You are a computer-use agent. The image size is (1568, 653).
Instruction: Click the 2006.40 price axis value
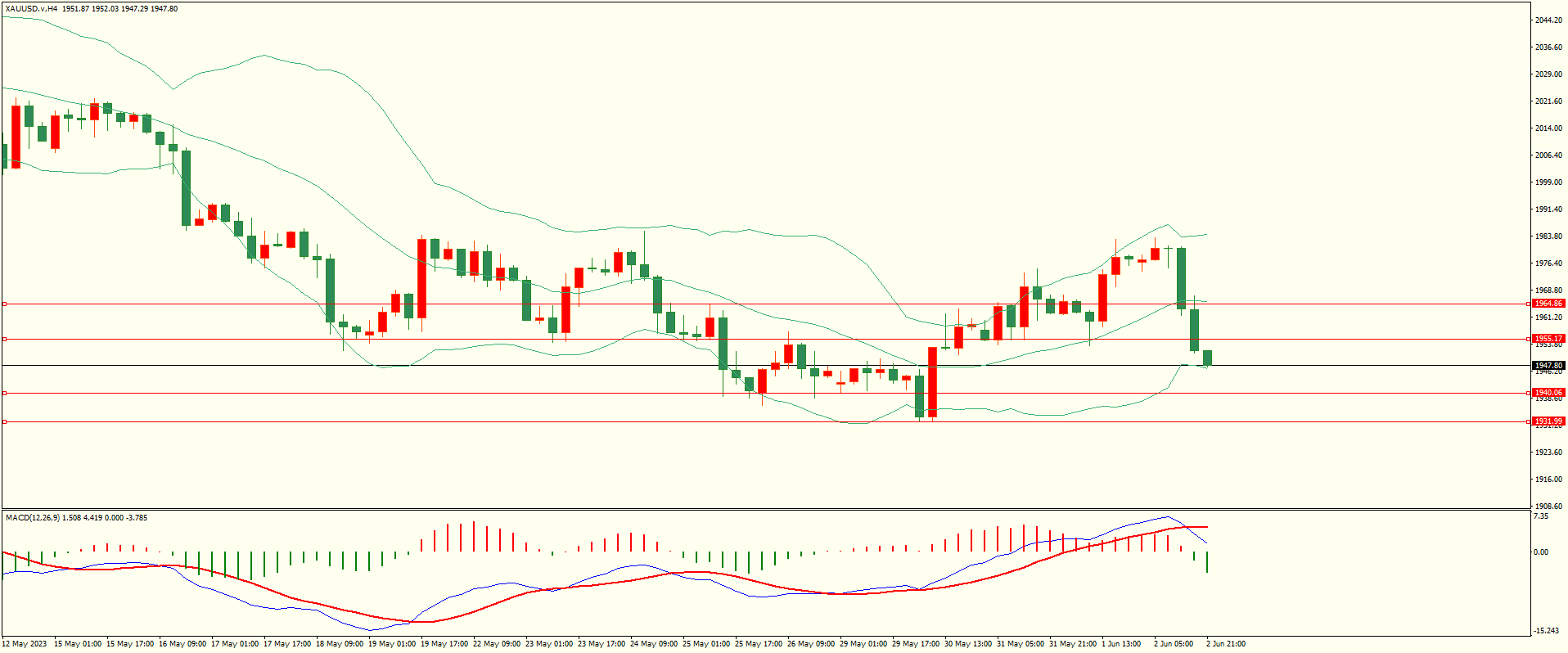pyautogui.click(x=1548, y=155)
